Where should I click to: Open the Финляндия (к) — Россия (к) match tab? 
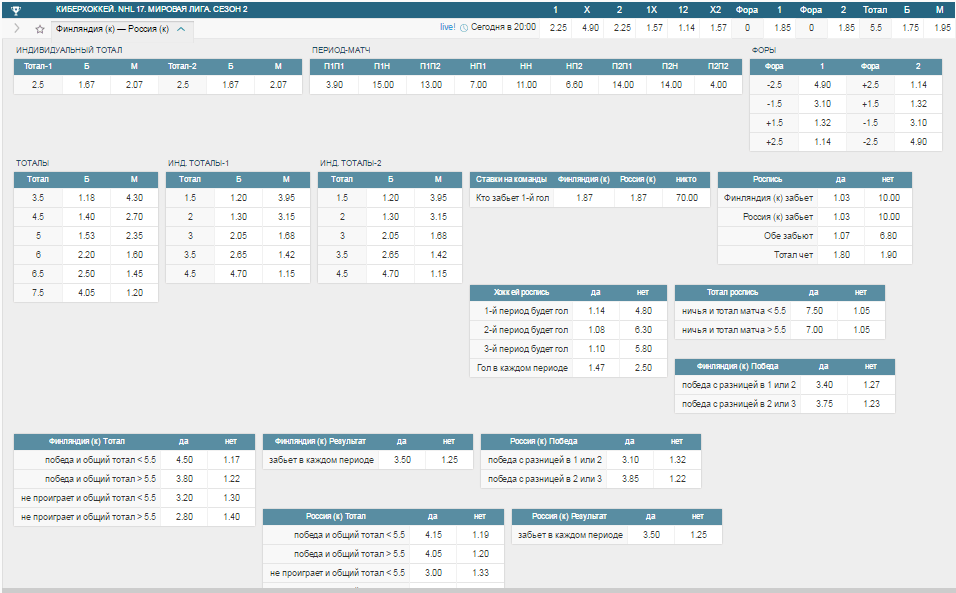(112, 29)
